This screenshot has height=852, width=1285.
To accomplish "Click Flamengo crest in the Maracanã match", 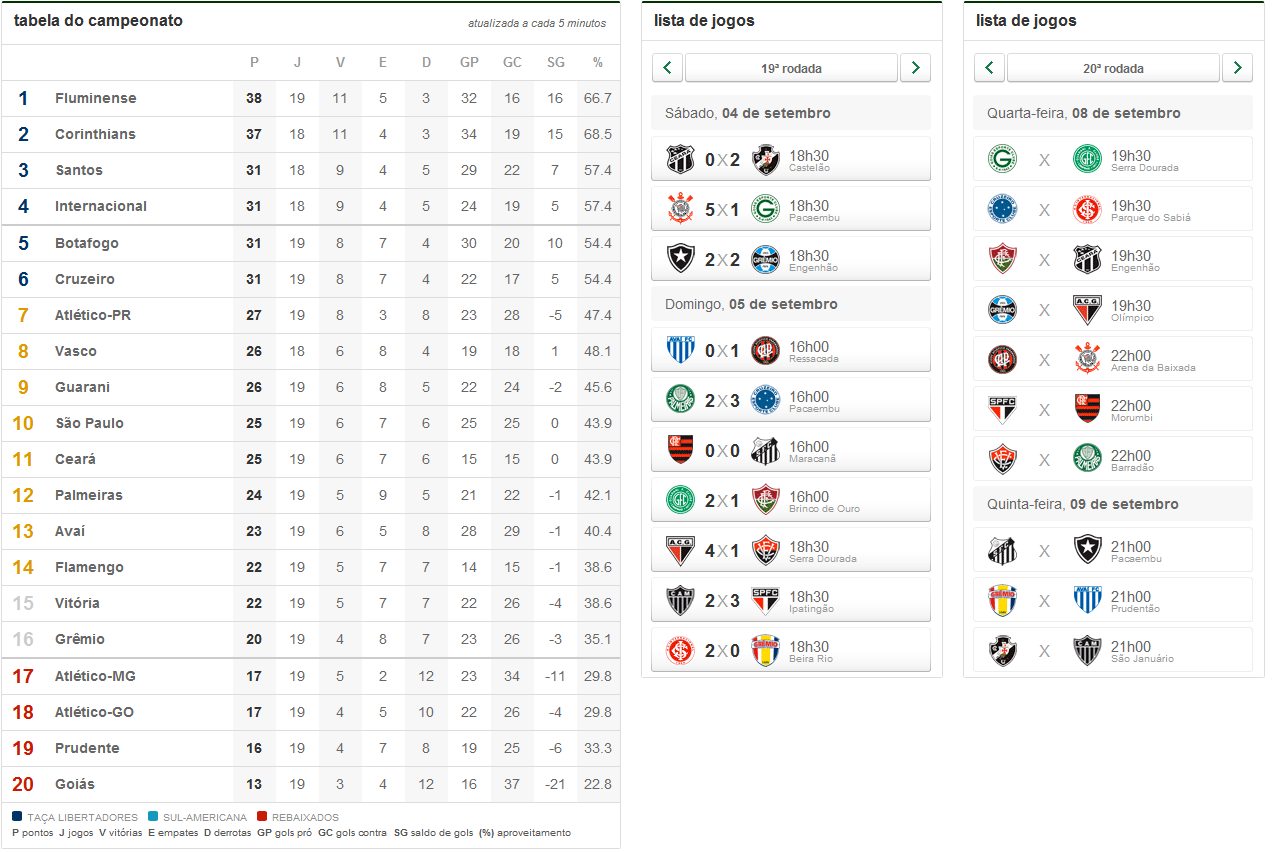I will pyautogui.click(x=680, y=450).
